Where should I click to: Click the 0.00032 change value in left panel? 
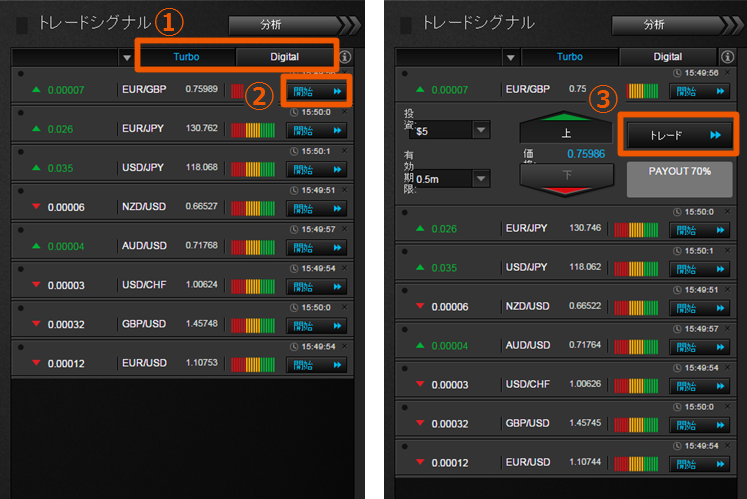click(66, 325)
